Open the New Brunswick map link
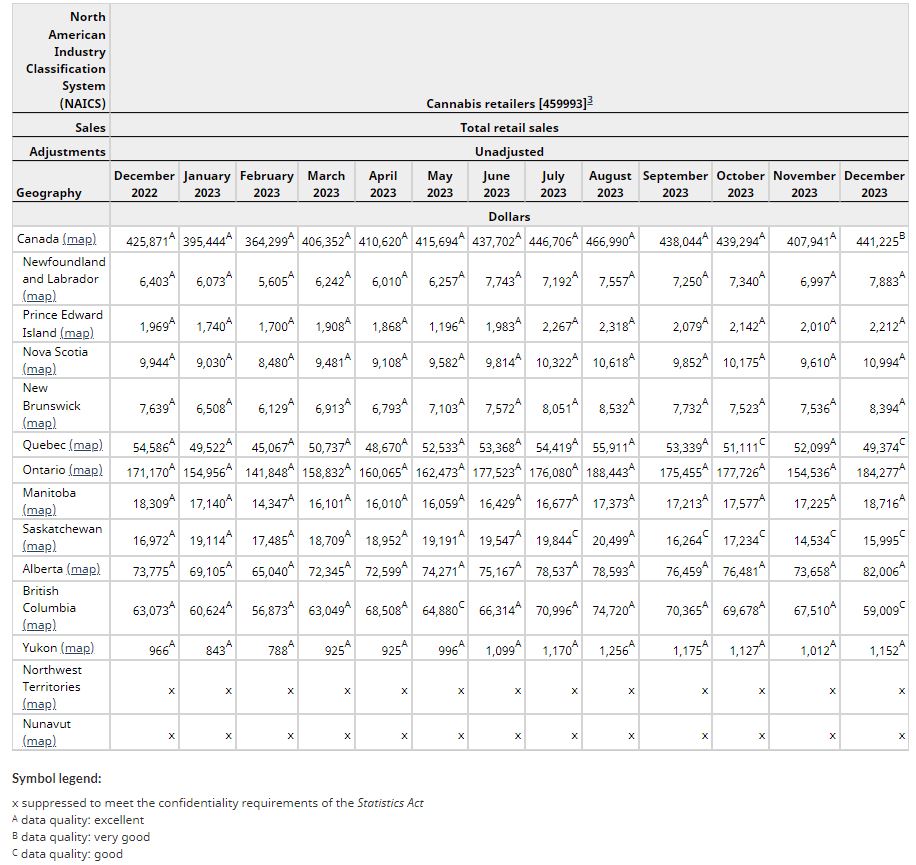The image size is (916, 865). [x=39, y=423]
